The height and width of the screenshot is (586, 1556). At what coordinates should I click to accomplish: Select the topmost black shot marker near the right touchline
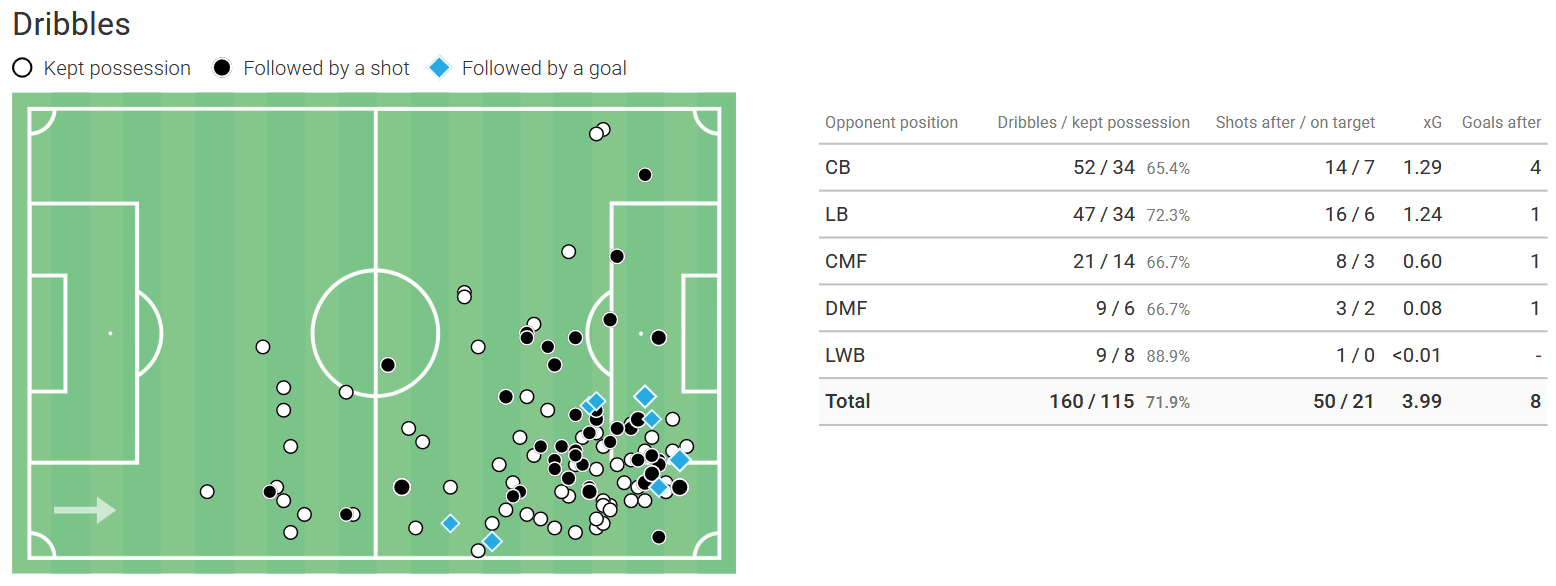point(645,175)
